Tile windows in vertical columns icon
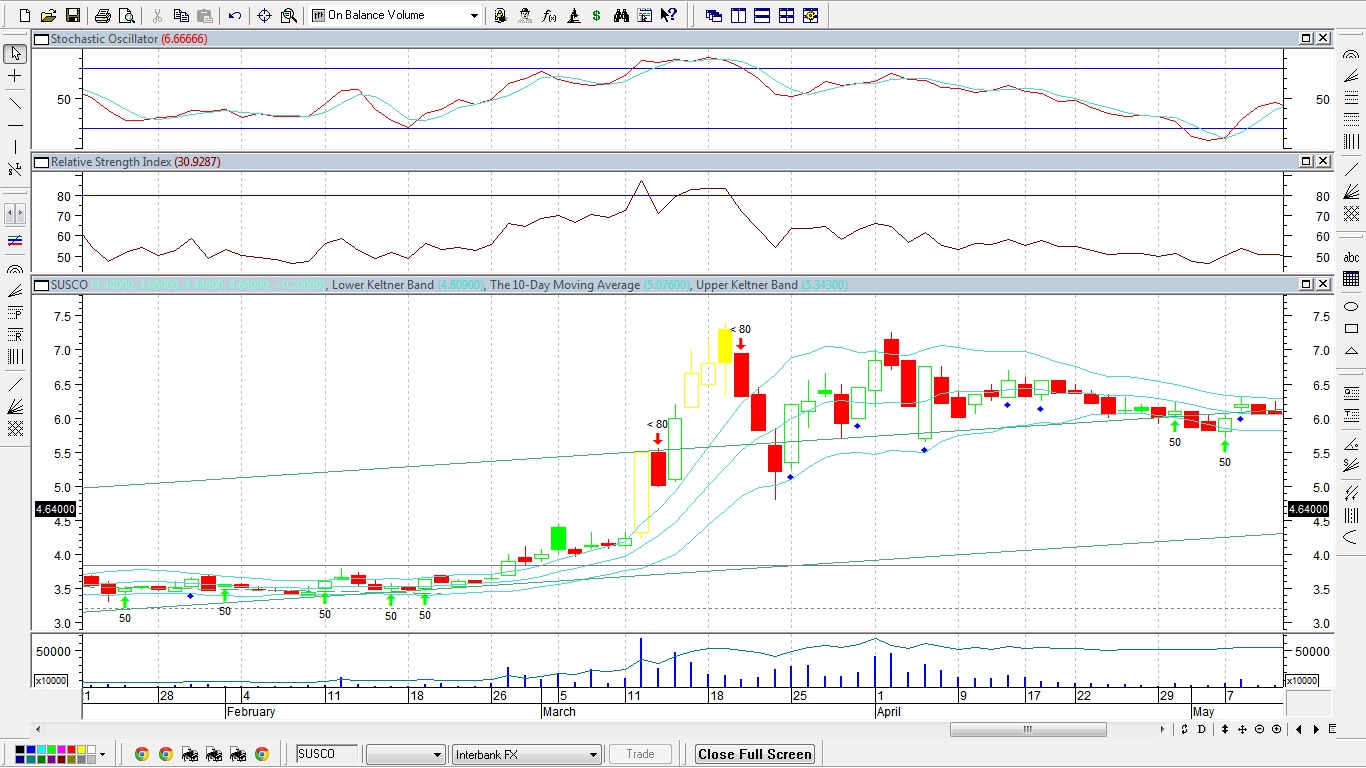 [738, 15]
